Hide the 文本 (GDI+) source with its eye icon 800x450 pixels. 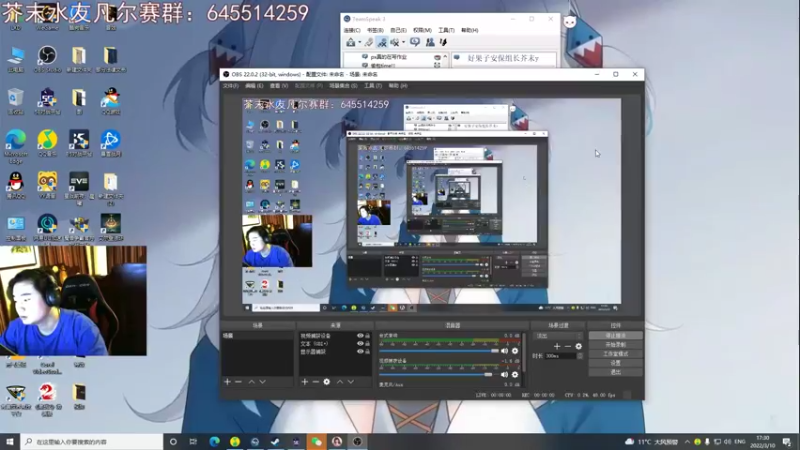360,344
